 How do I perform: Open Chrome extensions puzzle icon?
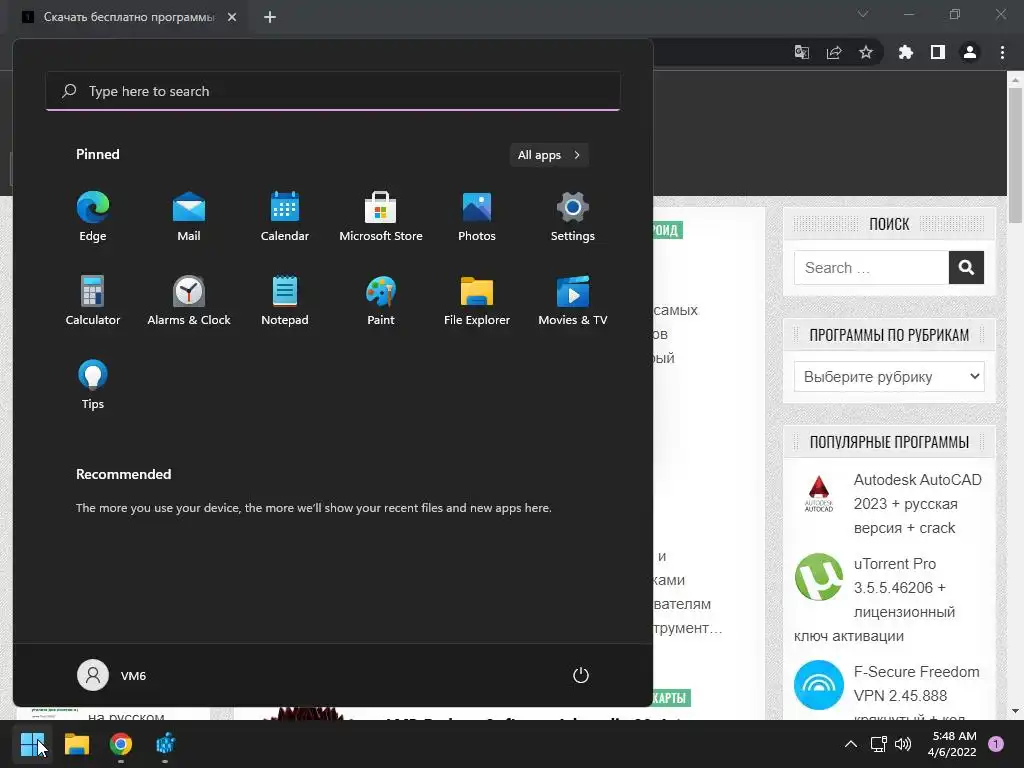(x=906, y=52)
